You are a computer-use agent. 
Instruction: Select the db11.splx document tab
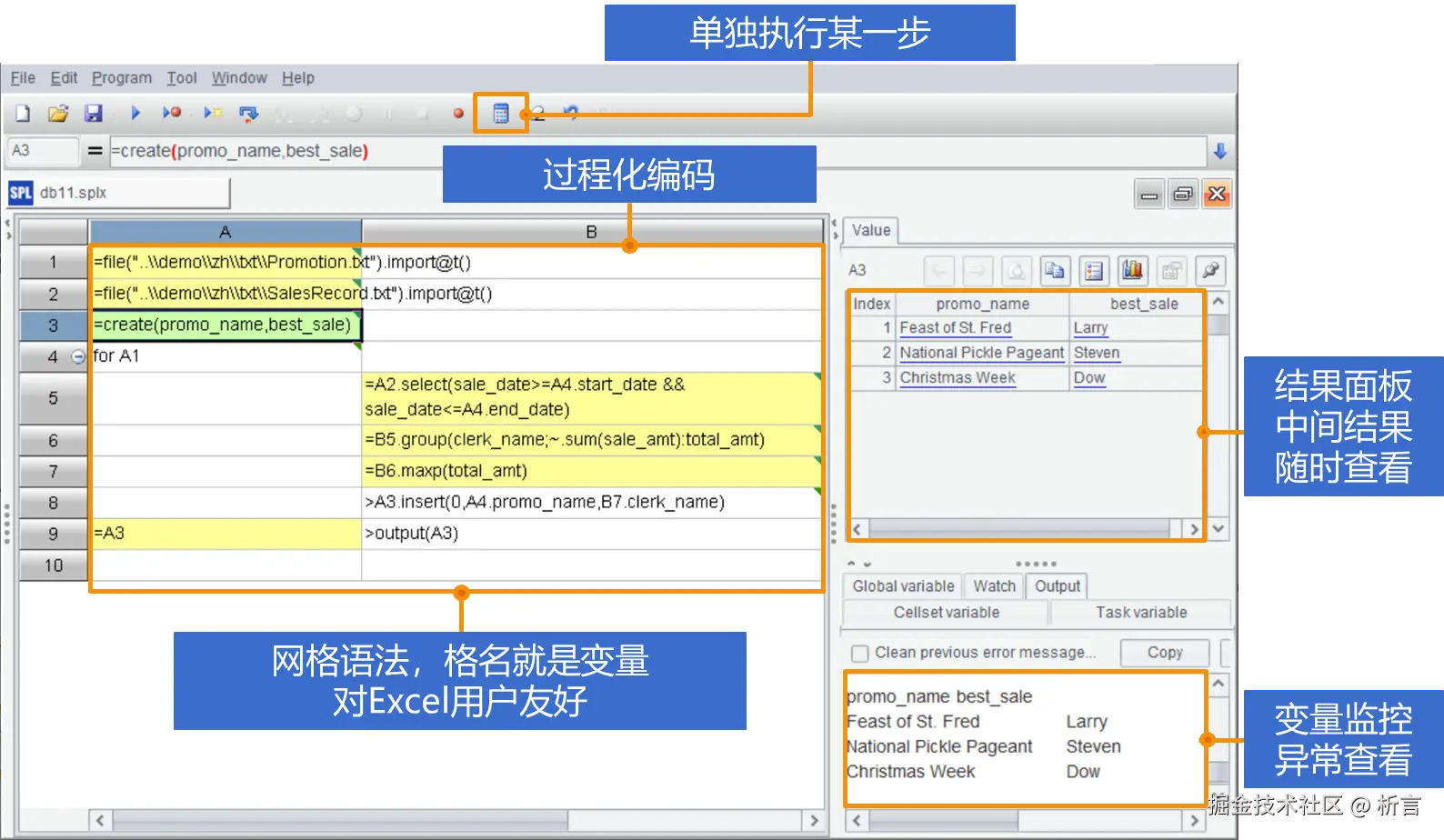coord(118,193)
